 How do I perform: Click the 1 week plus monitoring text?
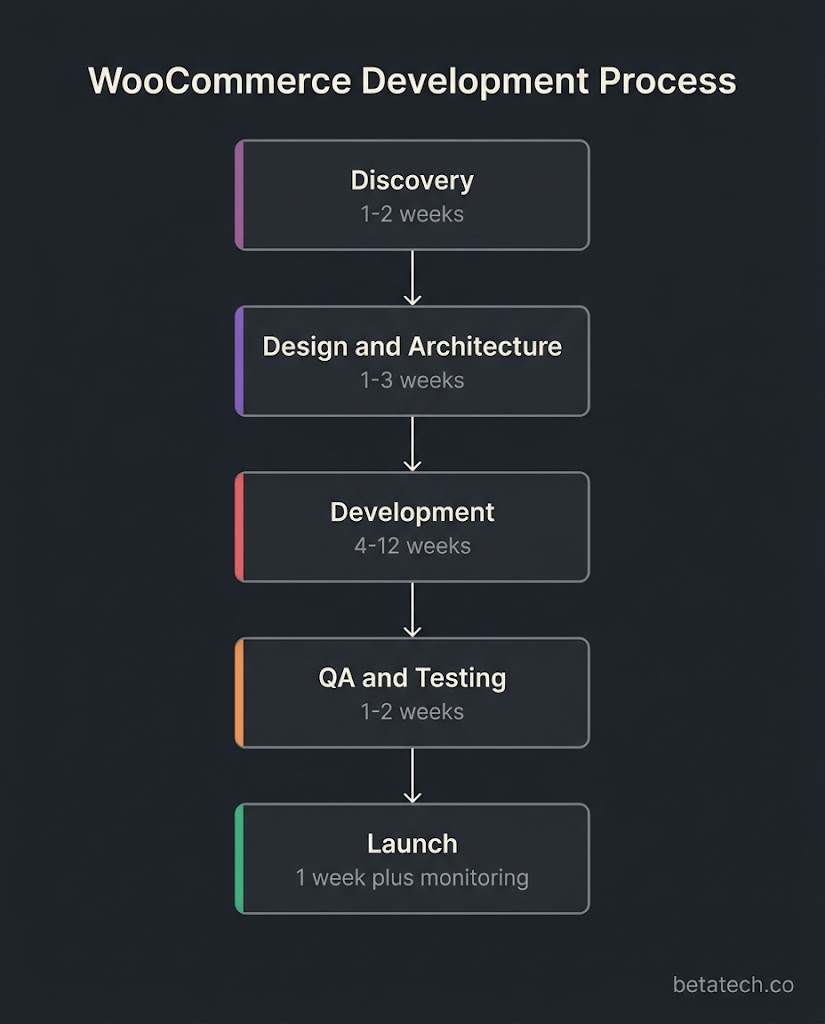(412, 878)
